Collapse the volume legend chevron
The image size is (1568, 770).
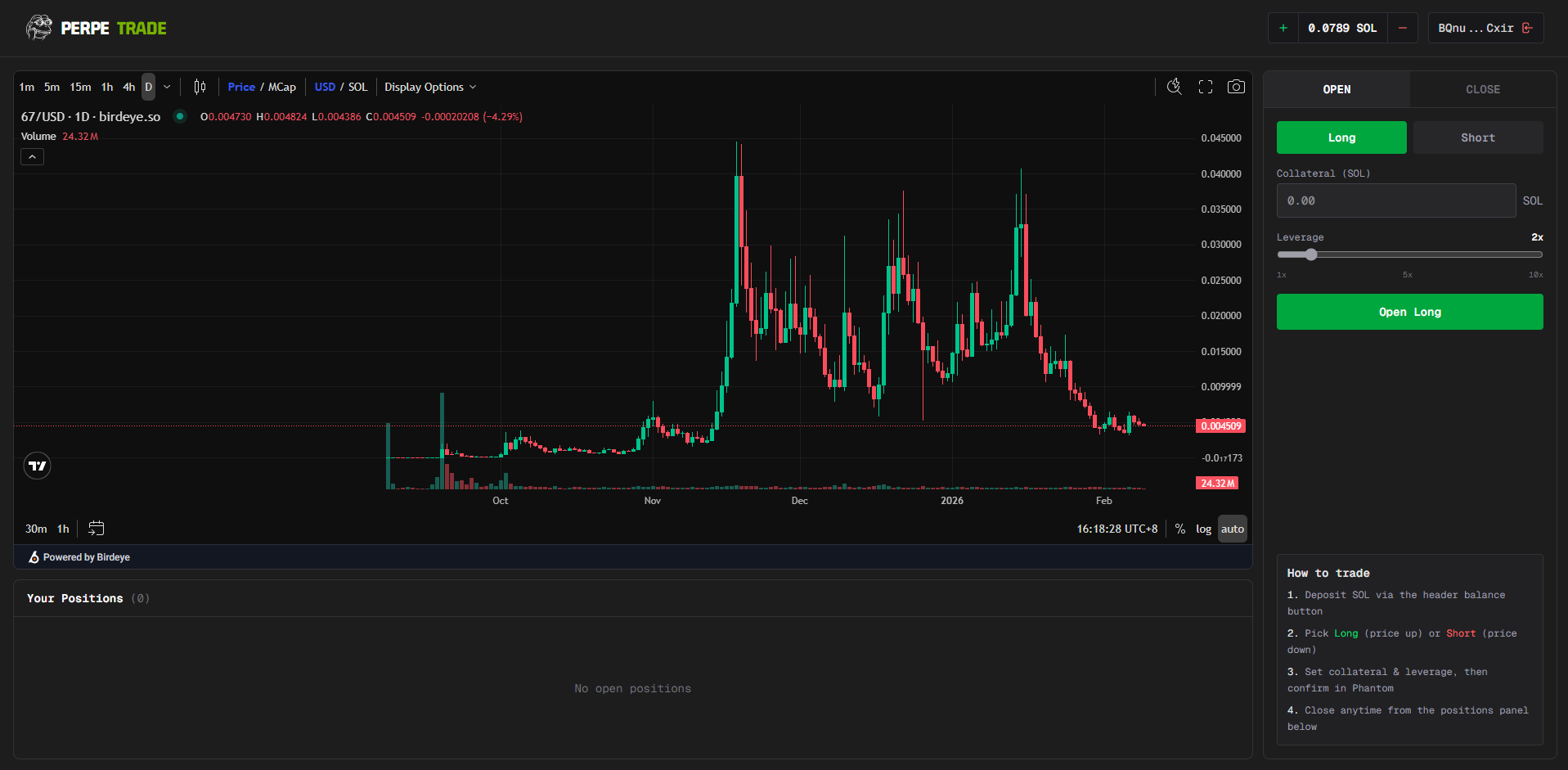[x=32, y=156]
